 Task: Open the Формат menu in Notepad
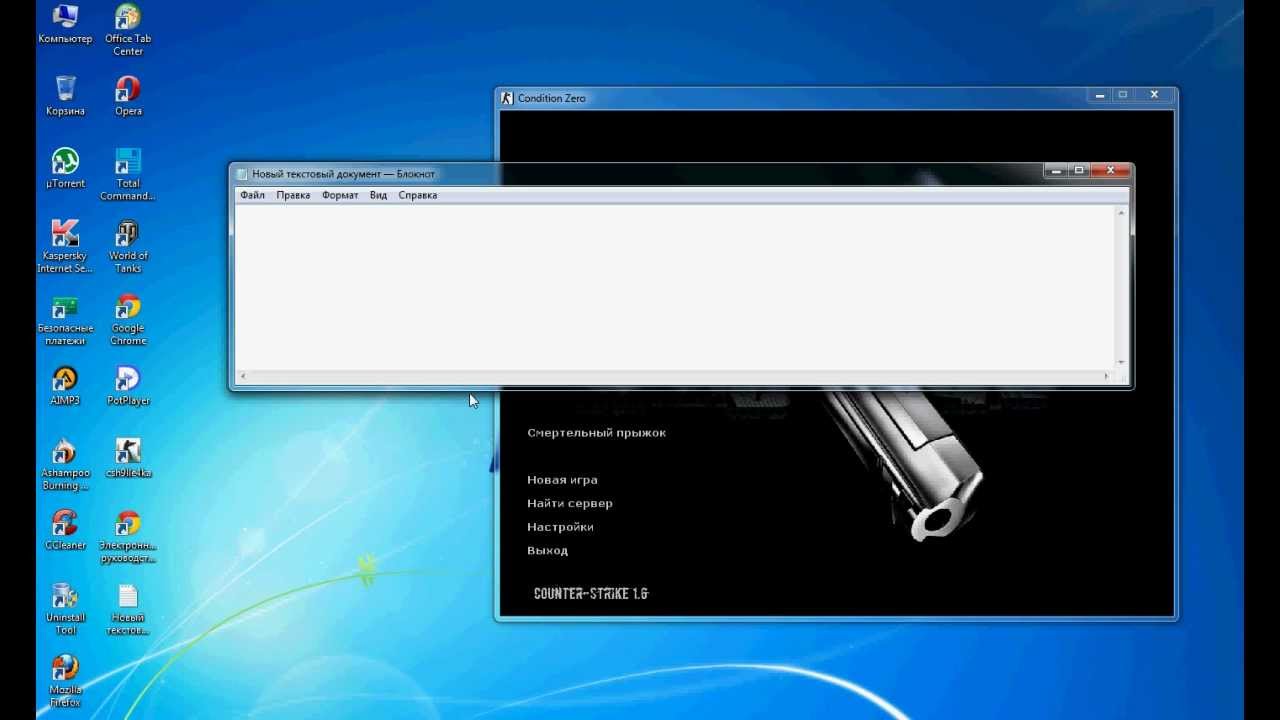tap(340, 195)
